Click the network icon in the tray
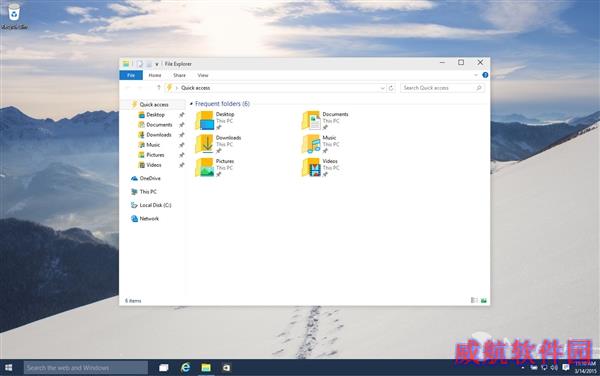This screenshot has width=600, height=376. (544, 368)
